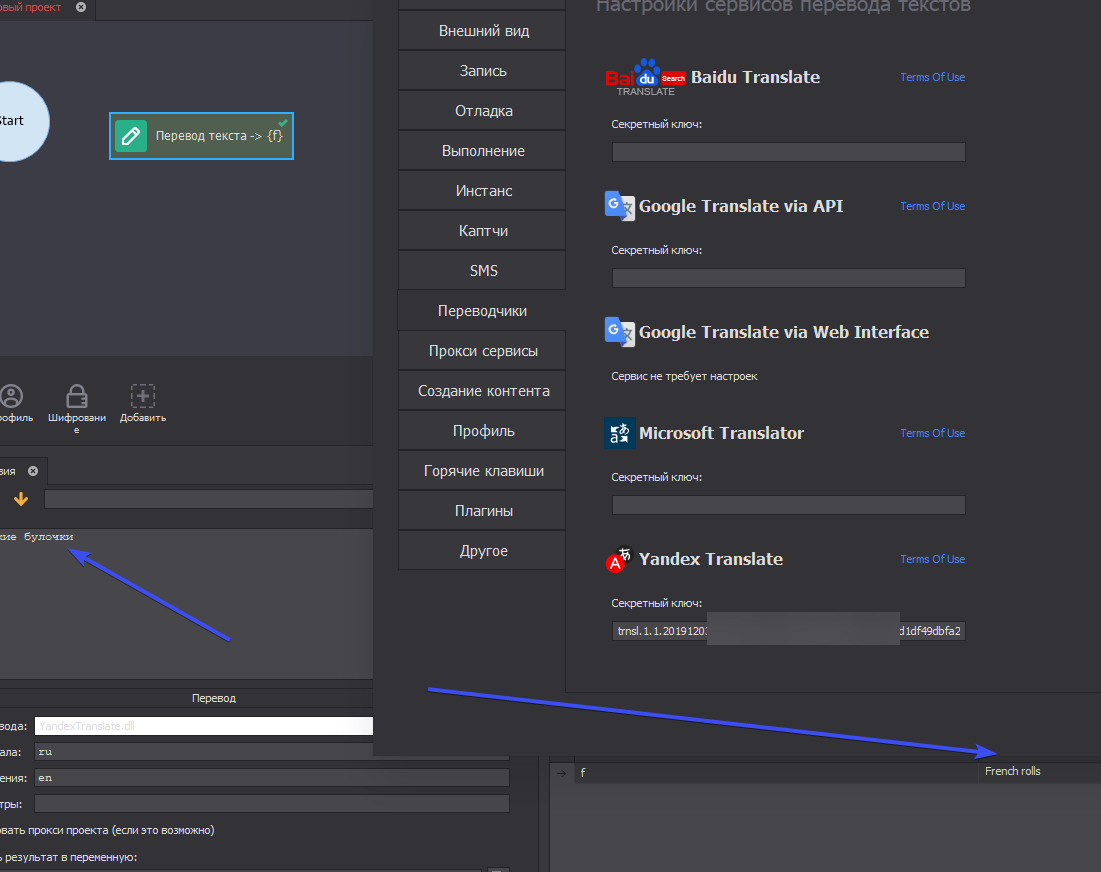The width and height of the screenshot is (1101, 872).
Task: Open the Горячие клавиши settings section
Action: coord(482,471)
